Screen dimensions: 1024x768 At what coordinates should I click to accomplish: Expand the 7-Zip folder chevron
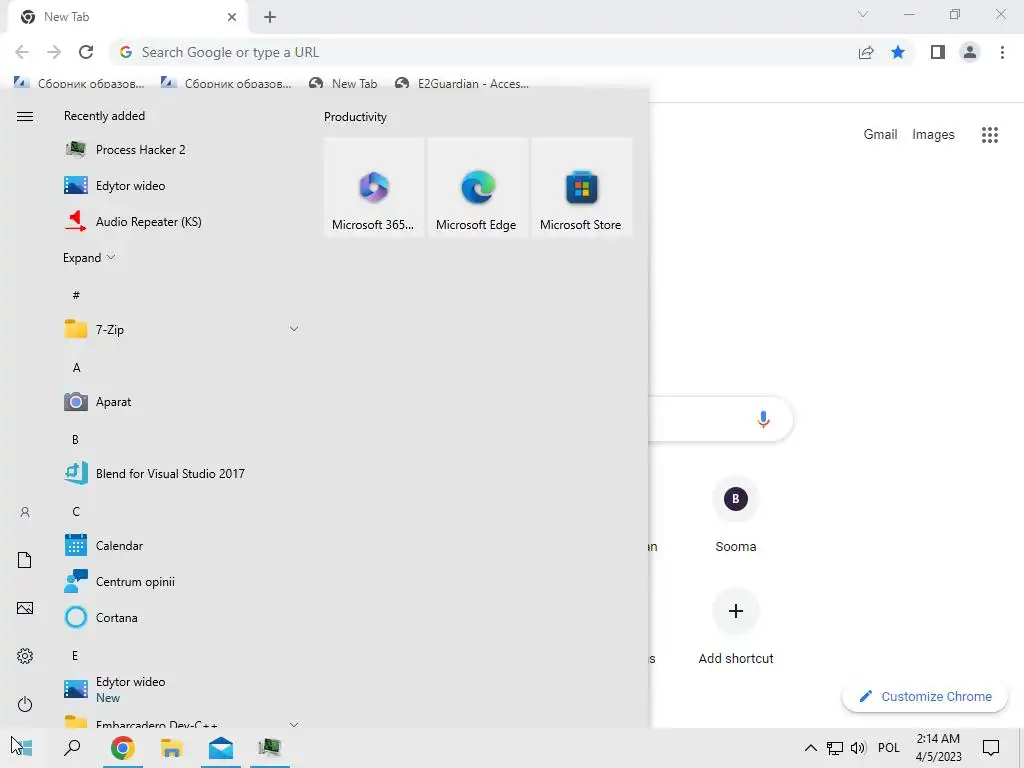point(294,329)
